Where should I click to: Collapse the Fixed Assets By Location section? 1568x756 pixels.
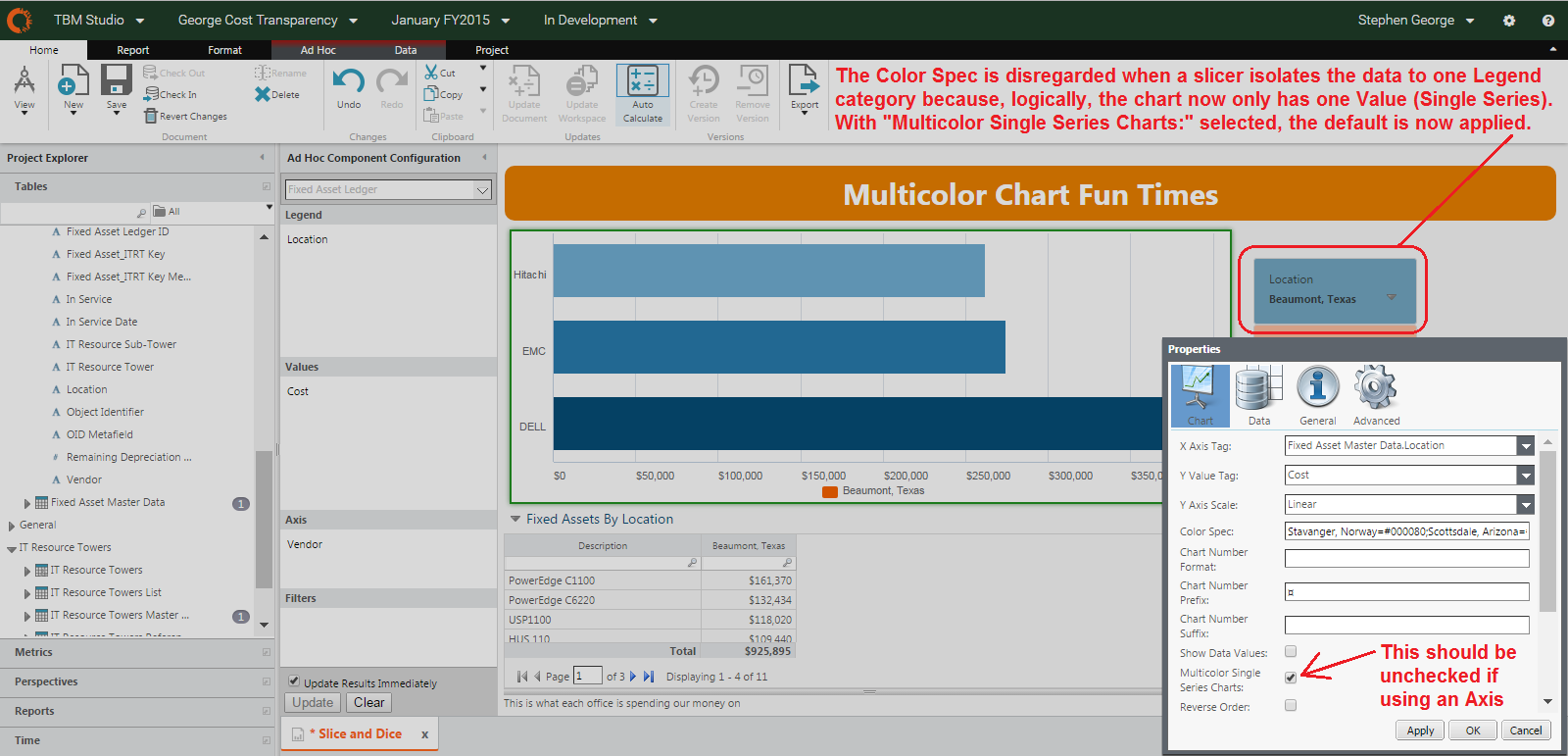coord(515,520)
